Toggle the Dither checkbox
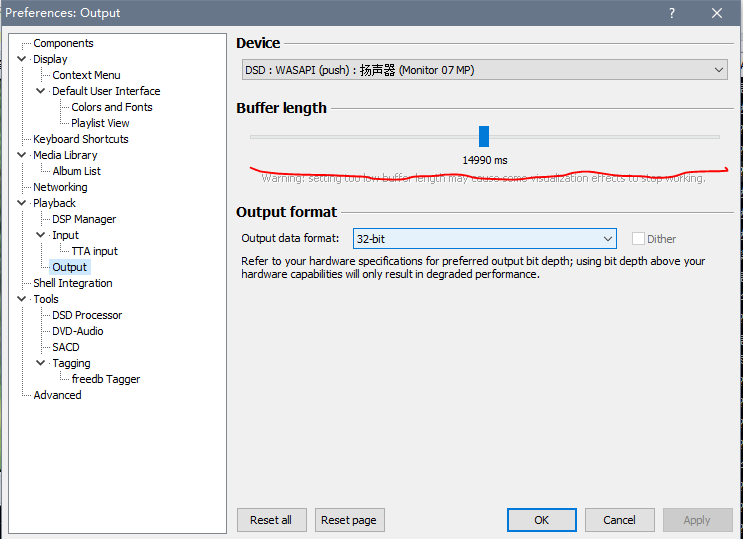This screenshot has height=539, width=743. click(638, 239)
